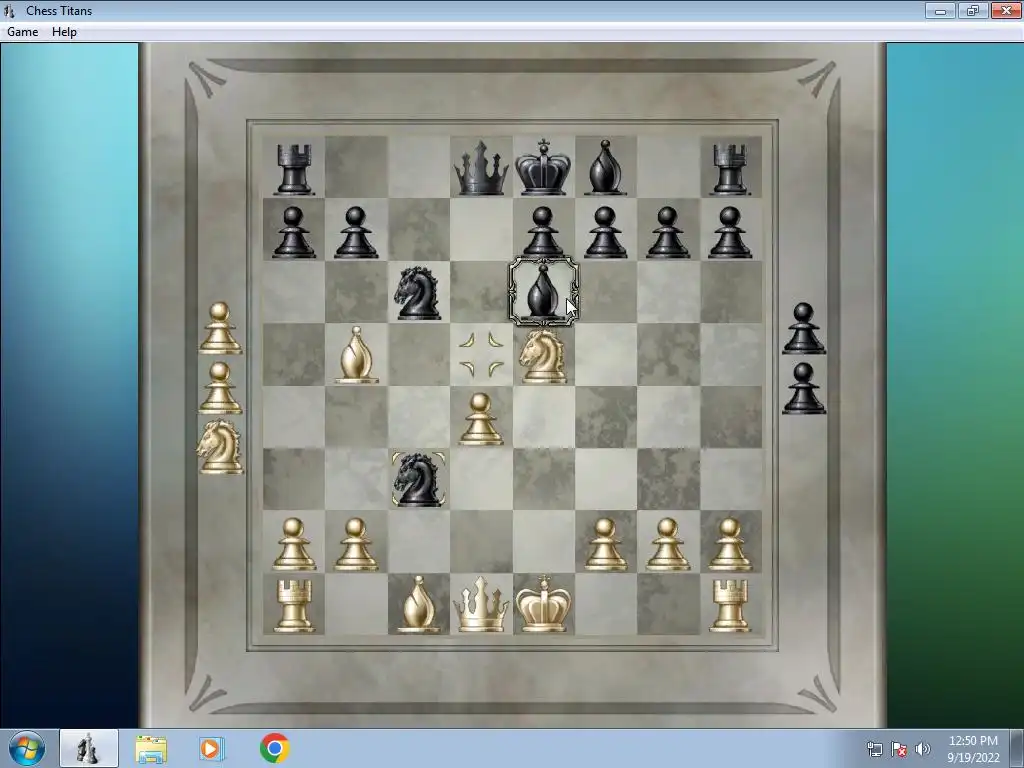
Task: Select the white rook on a1
Action: 293,606
